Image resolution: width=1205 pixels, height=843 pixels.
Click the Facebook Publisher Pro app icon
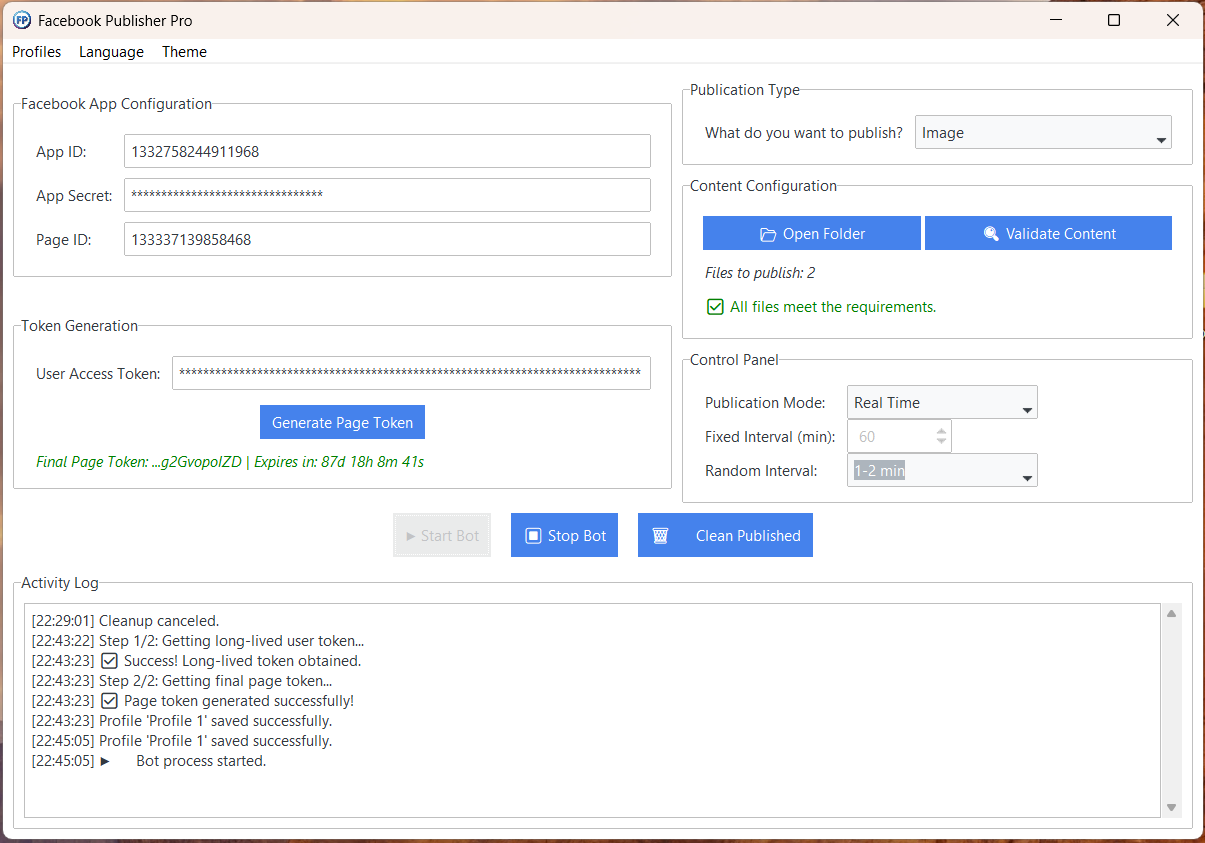[21, 20]
